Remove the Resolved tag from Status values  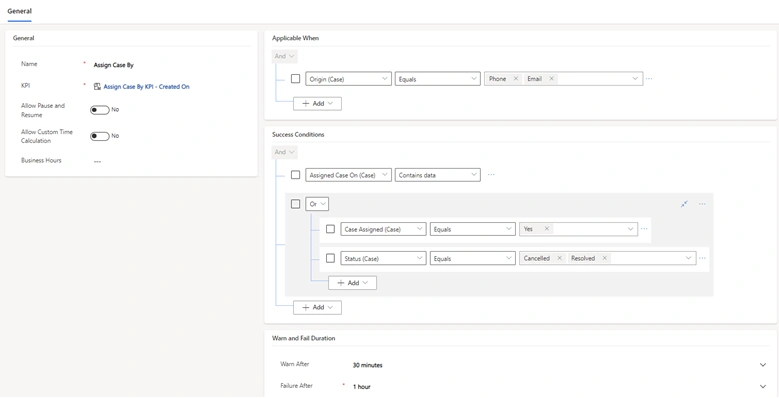604,258
